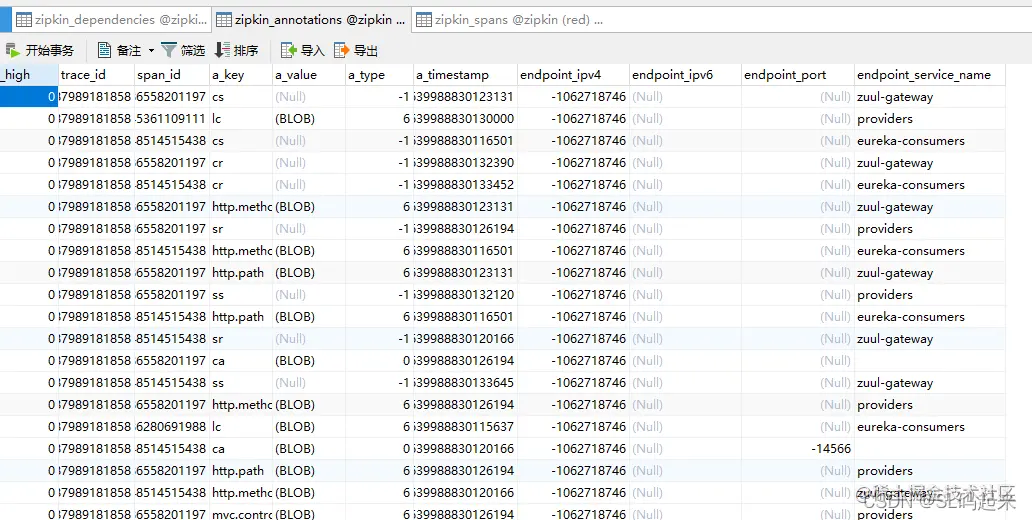Screen dimensions: 1032x520
Task: Select span_id cell 6280691988
Action: tap(172, 427)
